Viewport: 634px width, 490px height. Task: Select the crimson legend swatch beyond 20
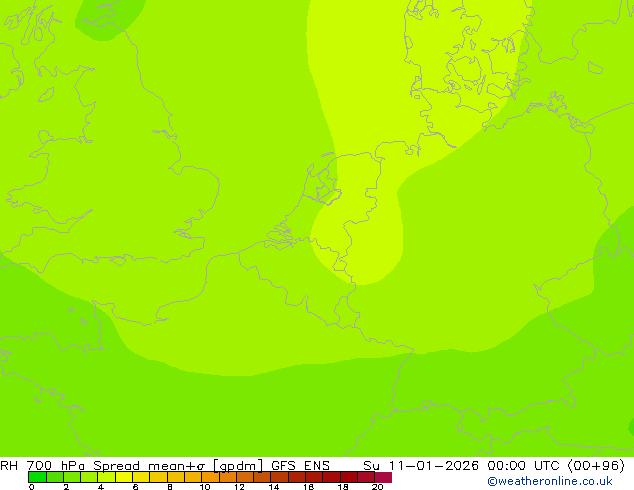pos(383,477)
